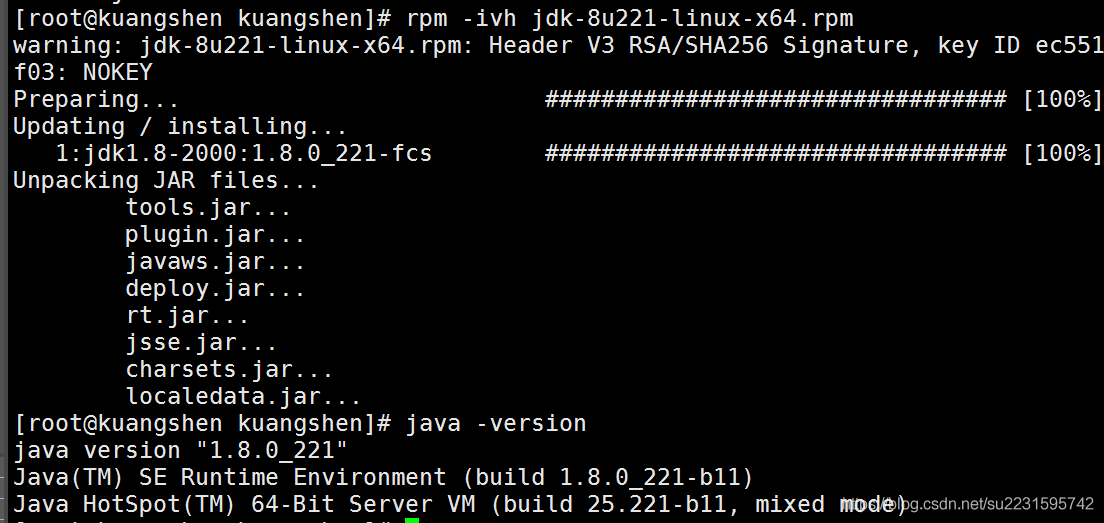Click the Unpacking JAR files line
The height and width of the screenshot is (523, 1104).
(x=165, y=180)
